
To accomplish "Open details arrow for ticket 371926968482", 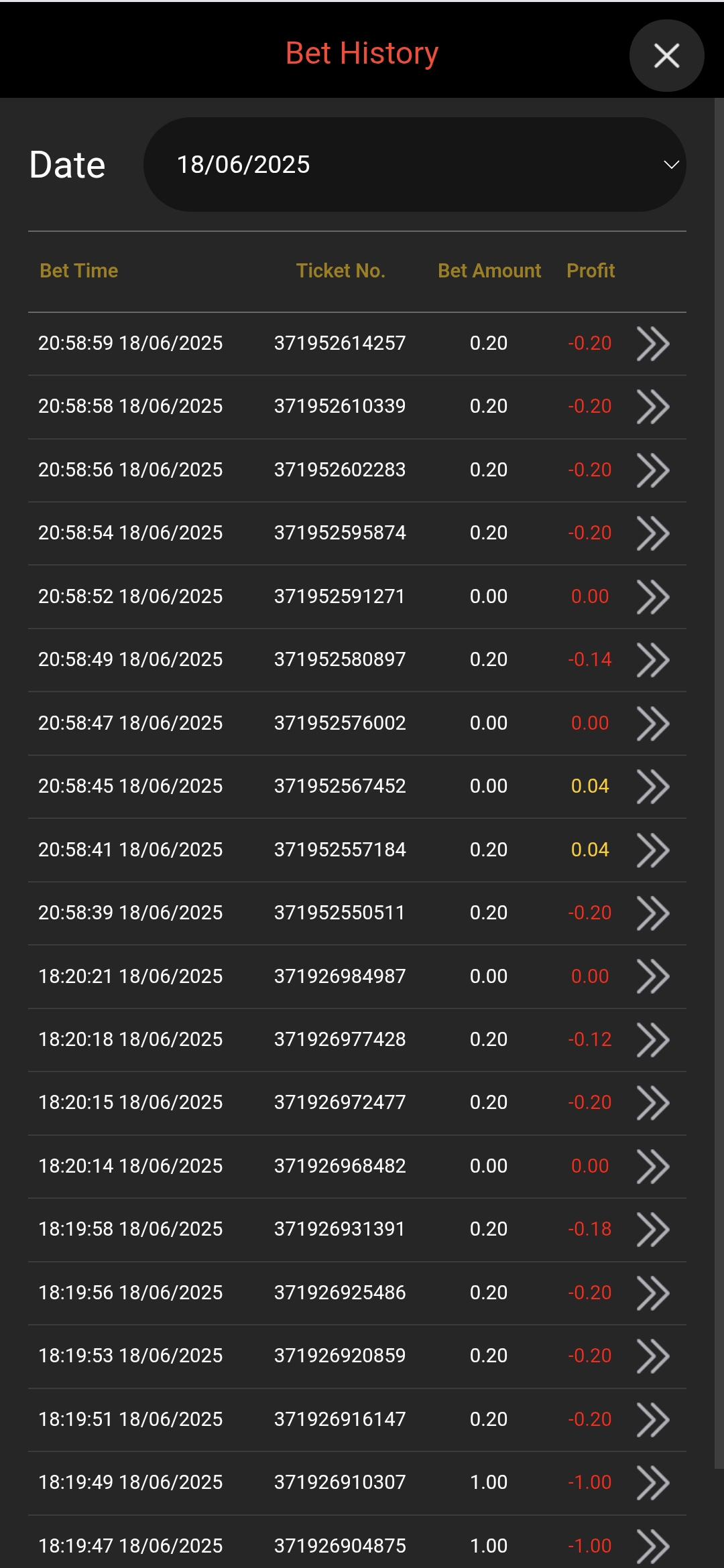I will (653, 1167).
